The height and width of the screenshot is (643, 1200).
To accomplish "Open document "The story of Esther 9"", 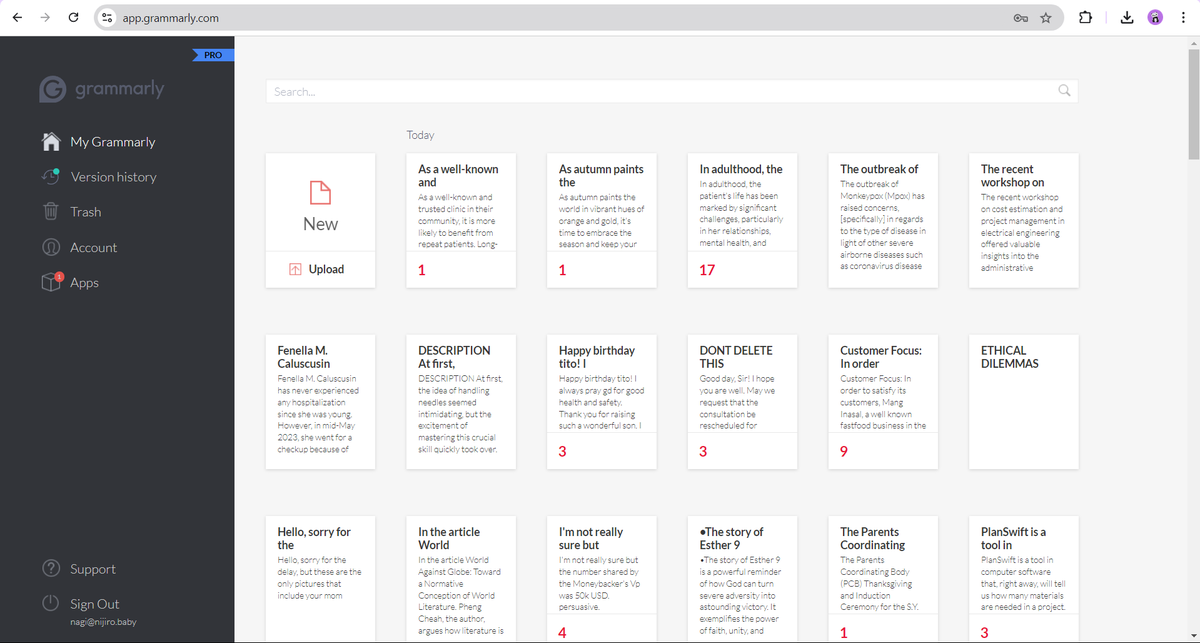I will pos(742,579).
